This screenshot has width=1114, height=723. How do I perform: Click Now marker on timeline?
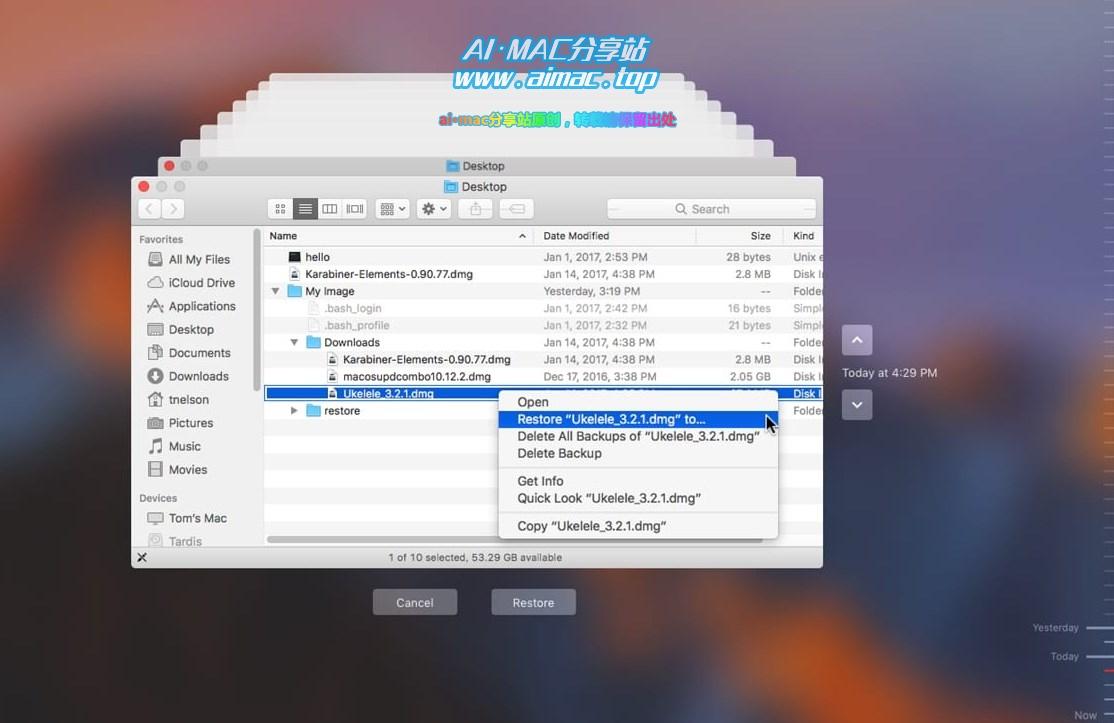click(1085, 715)
